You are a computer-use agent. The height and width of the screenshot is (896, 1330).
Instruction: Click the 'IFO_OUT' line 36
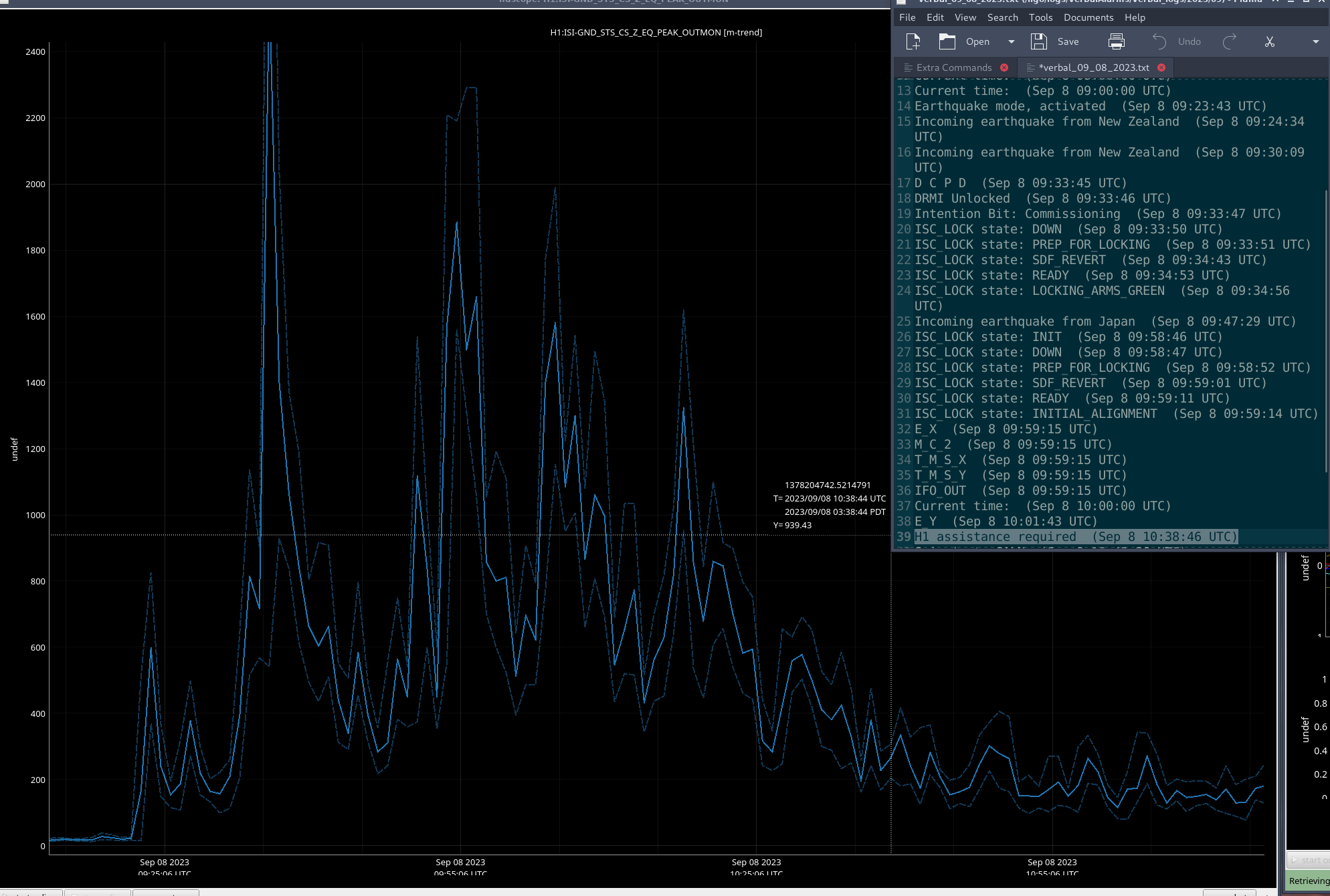[x=1020, y=491]
